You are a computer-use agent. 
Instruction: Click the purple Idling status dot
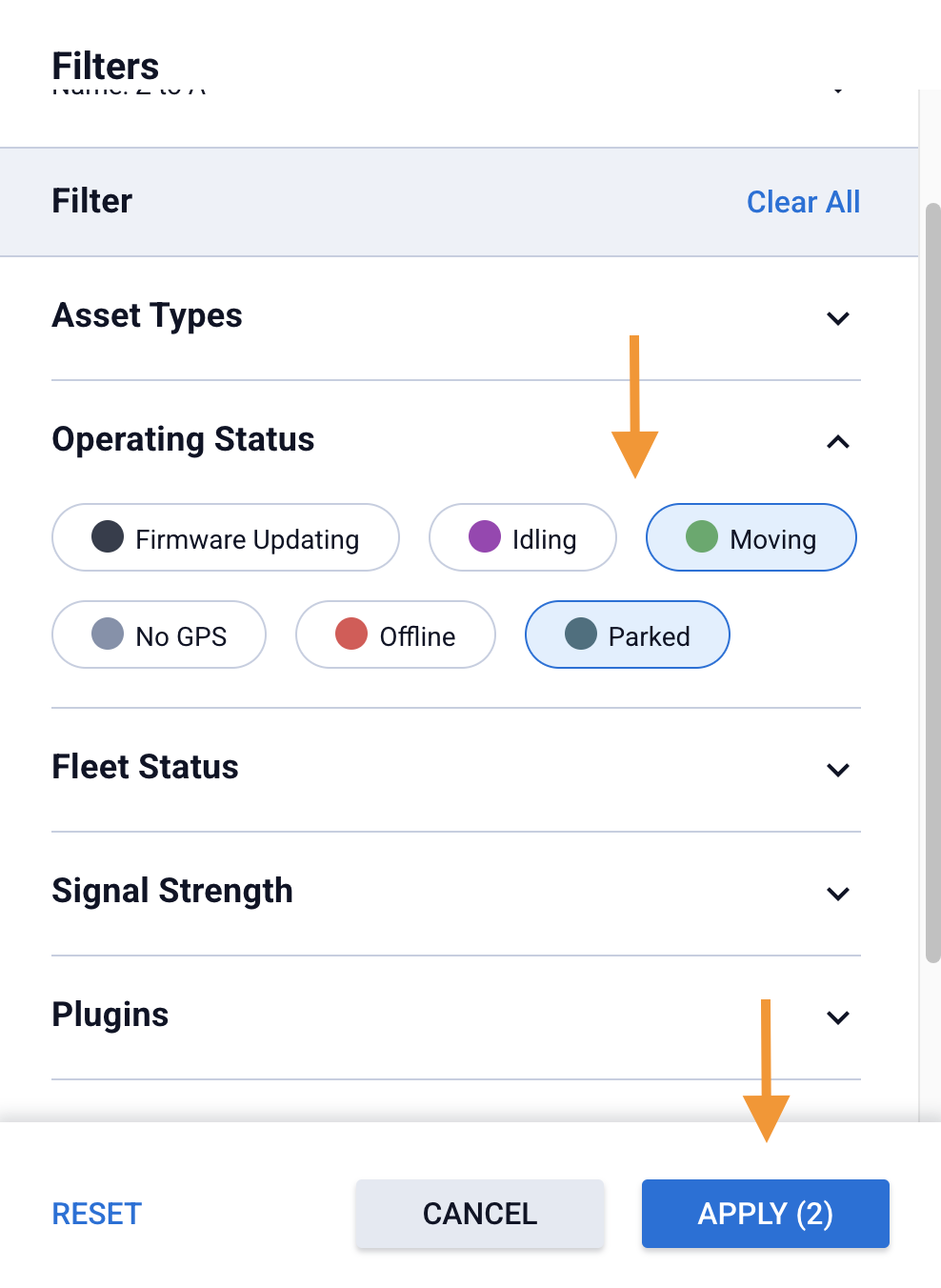coord(485,536)
